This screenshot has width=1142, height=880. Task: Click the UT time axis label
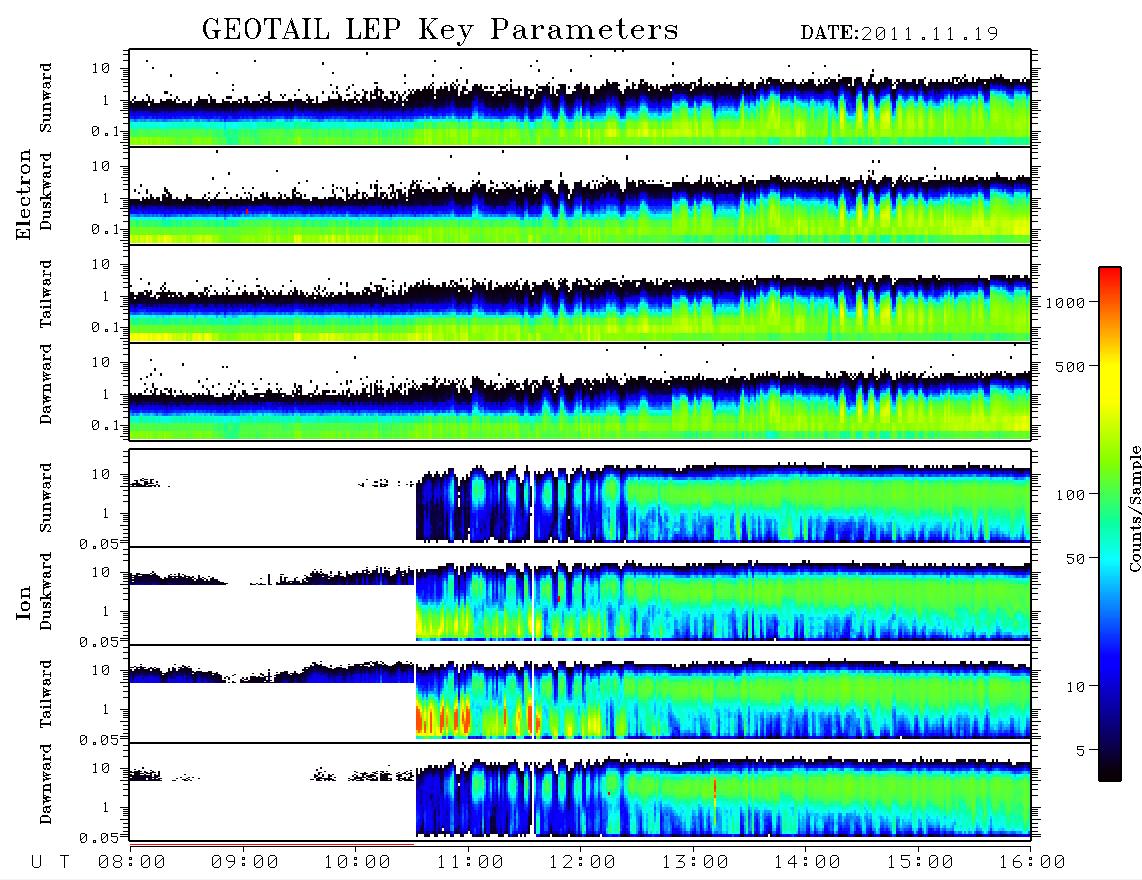point(51,863)
